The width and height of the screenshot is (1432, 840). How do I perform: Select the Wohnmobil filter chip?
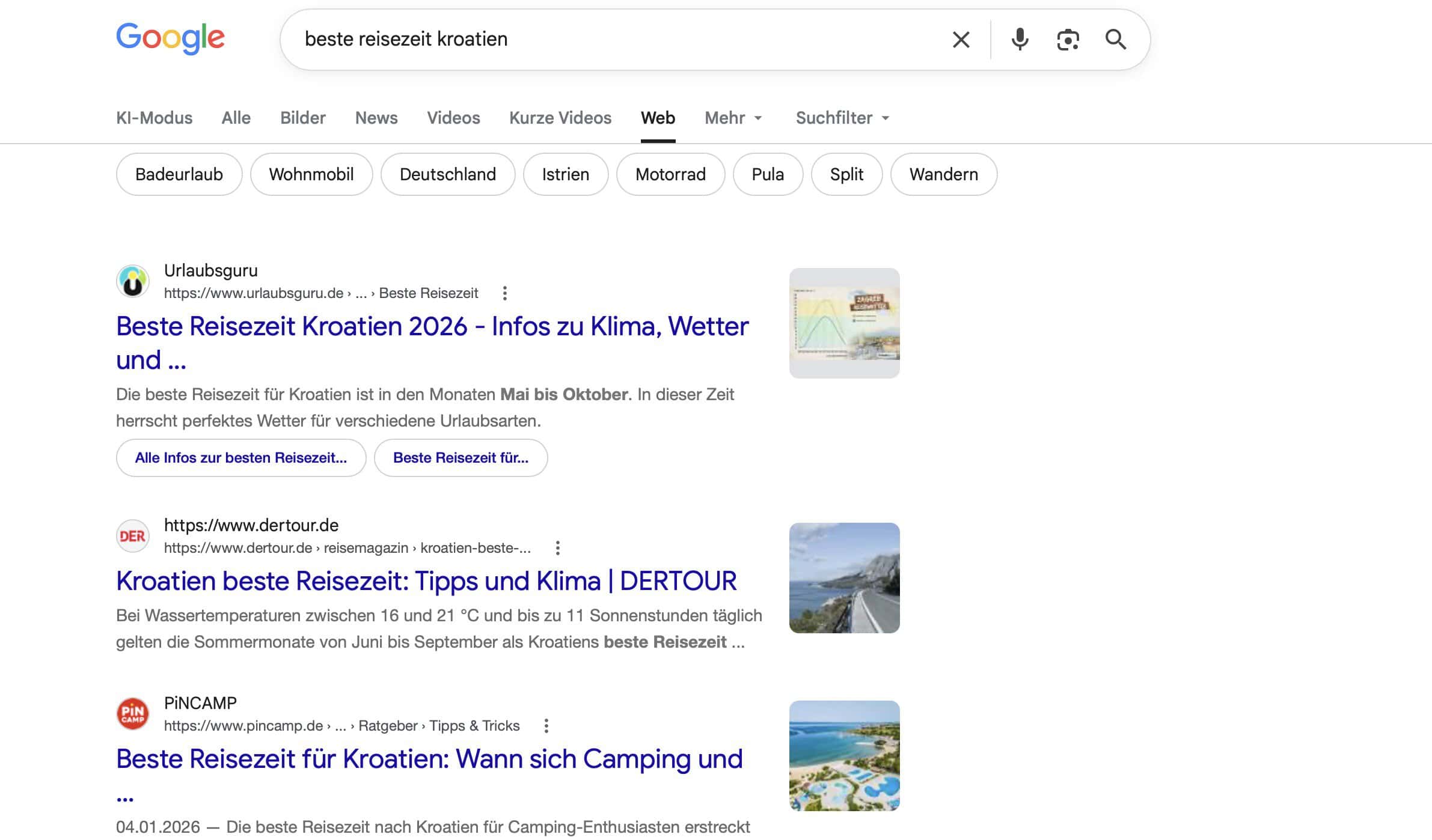pyautogui.click(x=311, y=174)
